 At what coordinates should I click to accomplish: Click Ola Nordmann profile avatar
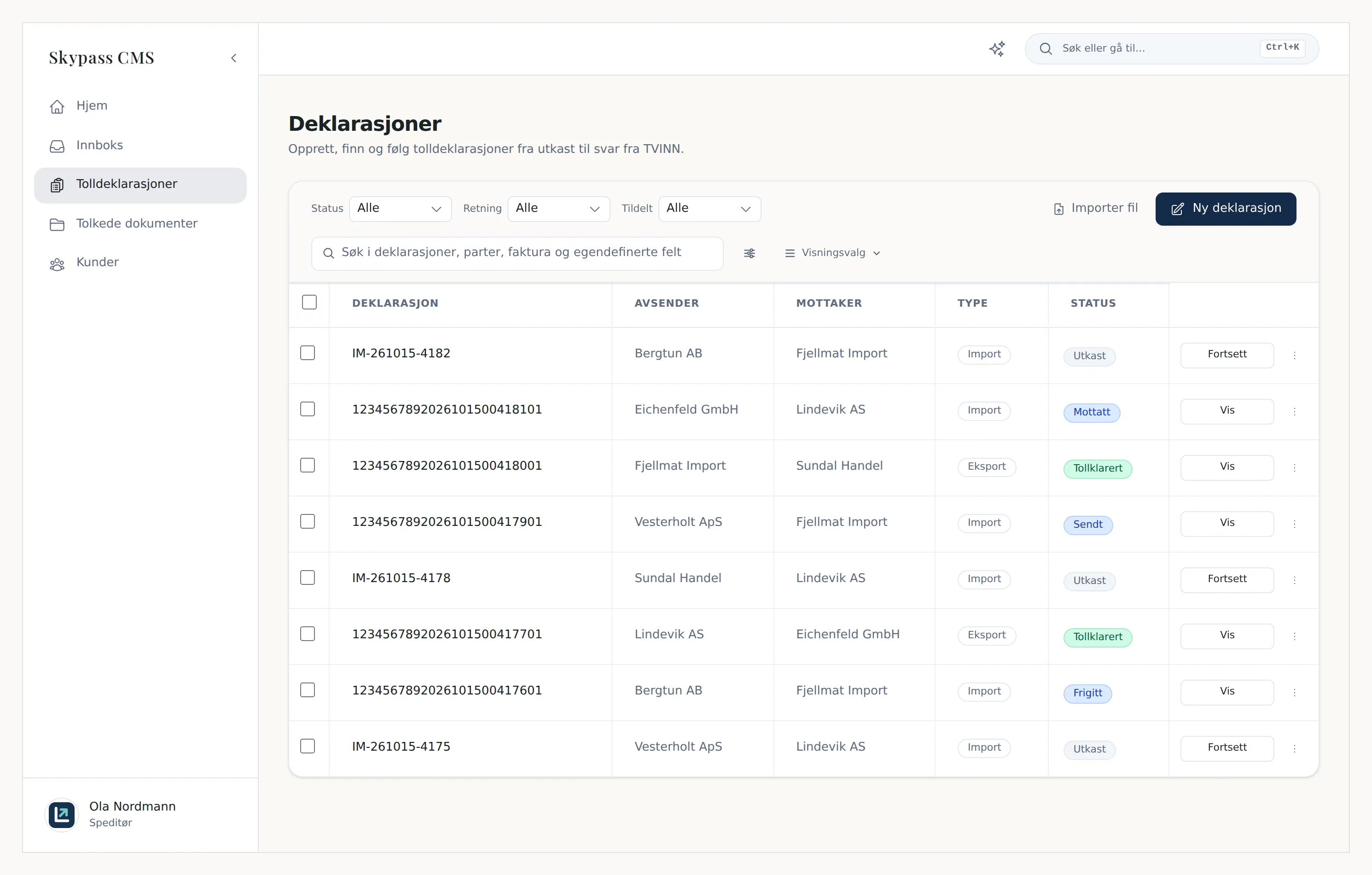tap(62, 815)
